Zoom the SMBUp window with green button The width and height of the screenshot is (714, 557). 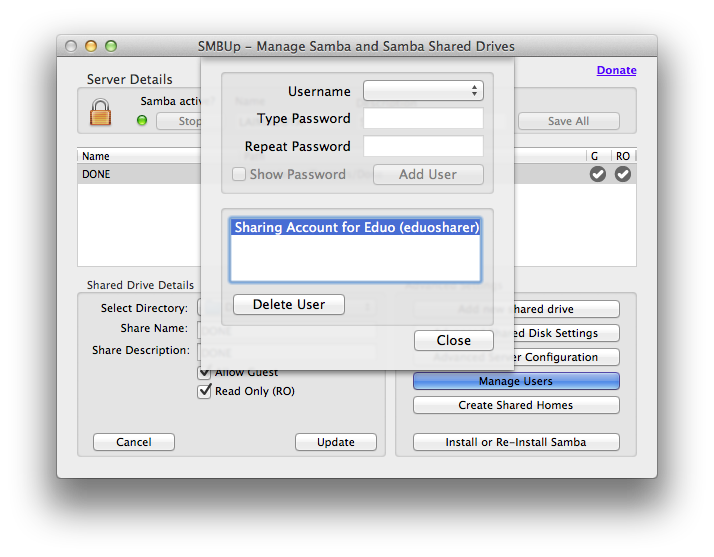click(111, 46)
